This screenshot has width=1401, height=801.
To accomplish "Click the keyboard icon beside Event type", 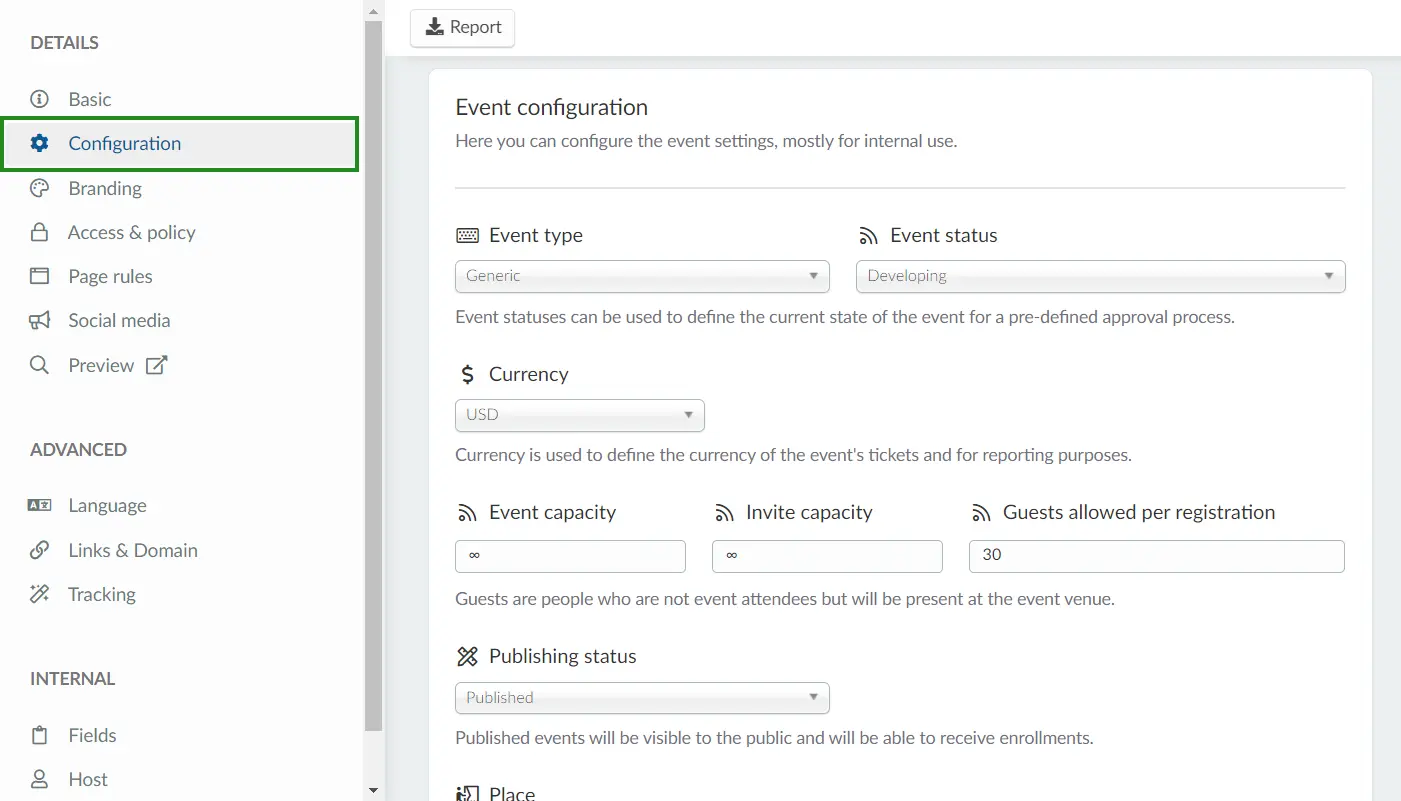I will click(x=467, y=235).
